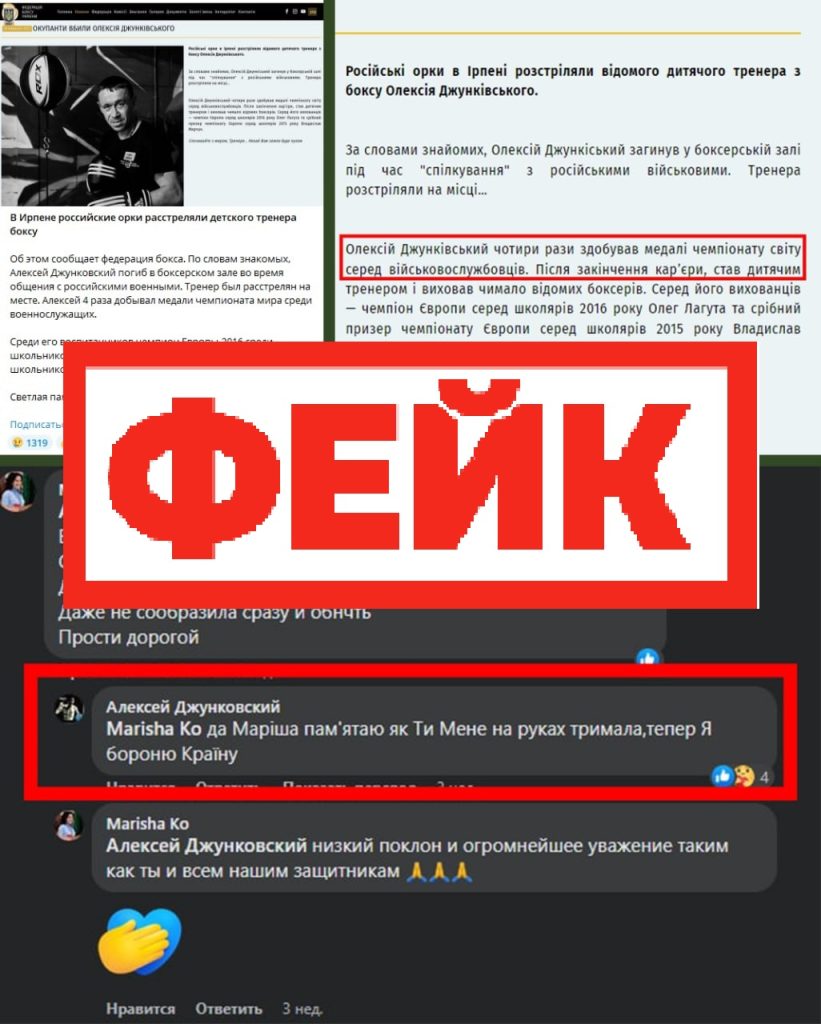The image size is (821, 1024).
Task: View the 4 reactions on Алексей's comment
Action: point(741,776)
